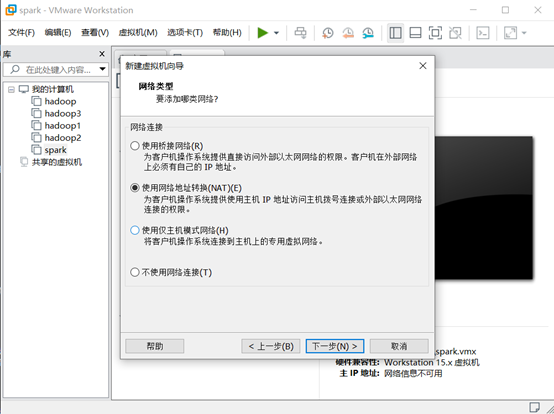Viewport: 554px width, 414px height.
Task: Enter full screen mode icon
Action: point(435,33)
